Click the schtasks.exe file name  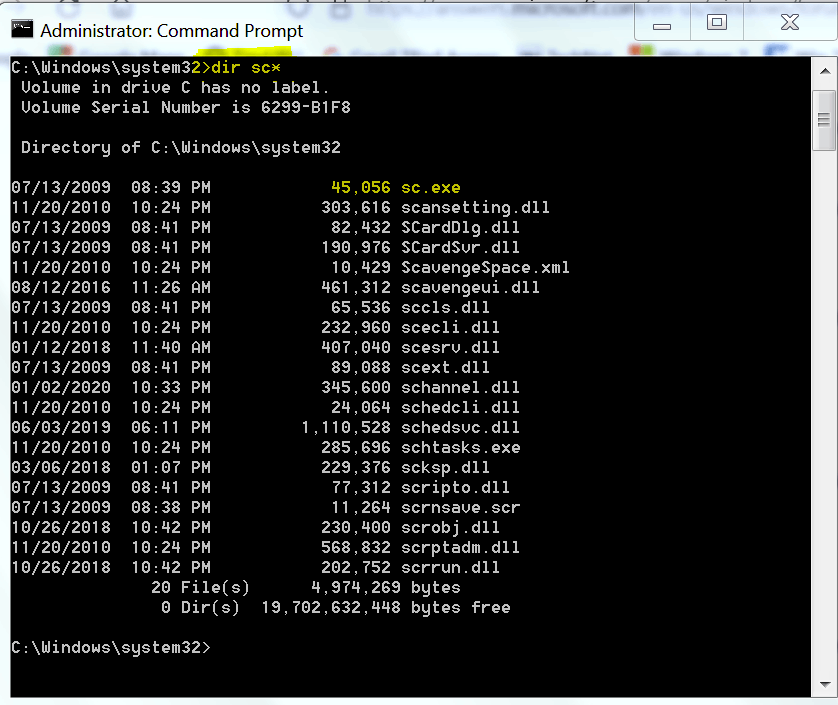461,447
